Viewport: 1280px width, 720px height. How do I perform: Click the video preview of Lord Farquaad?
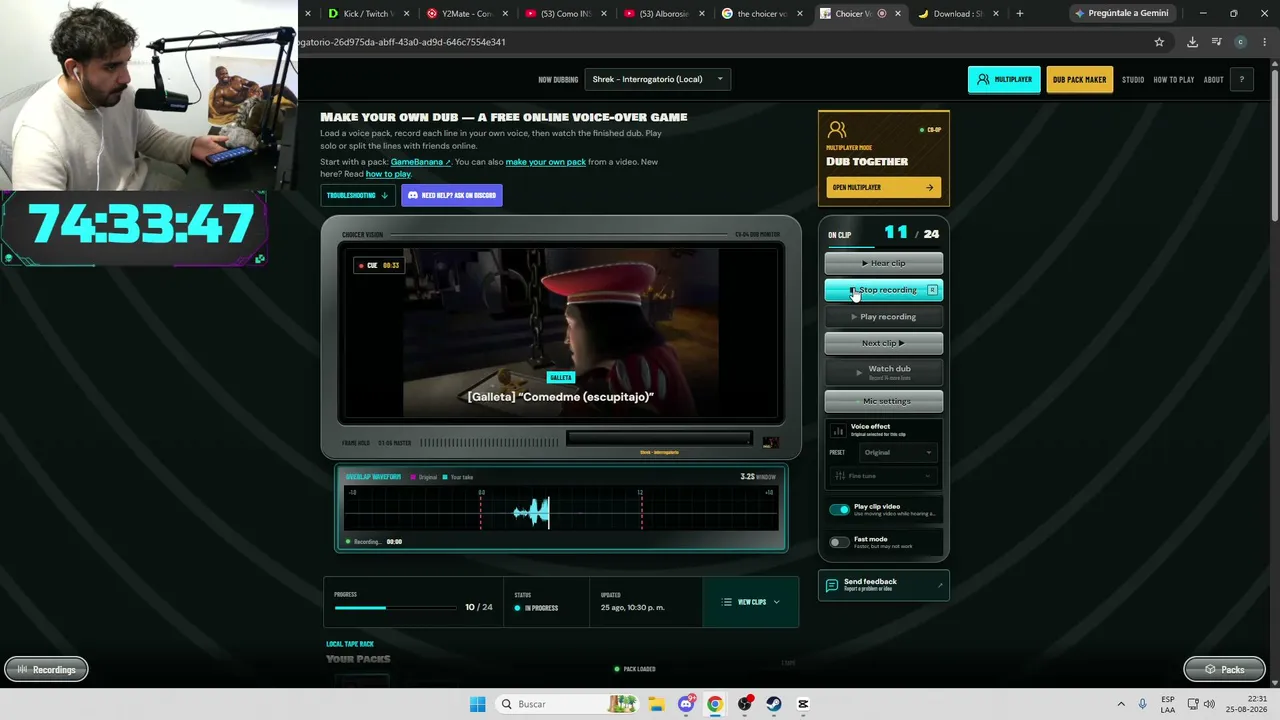tap(560, 333)
